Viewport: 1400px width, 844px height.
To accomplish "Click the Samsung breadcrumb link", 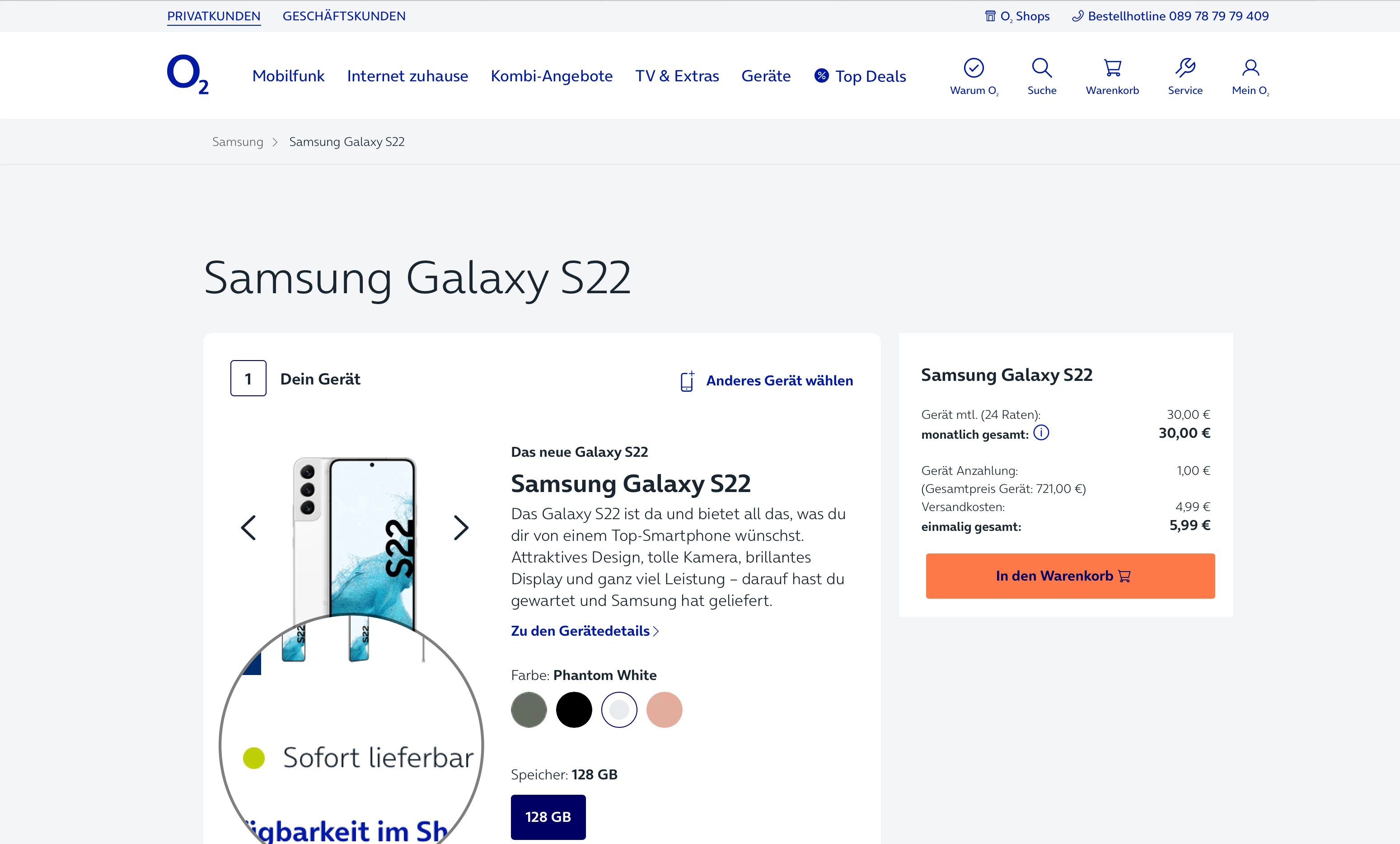I will [238, 141].
